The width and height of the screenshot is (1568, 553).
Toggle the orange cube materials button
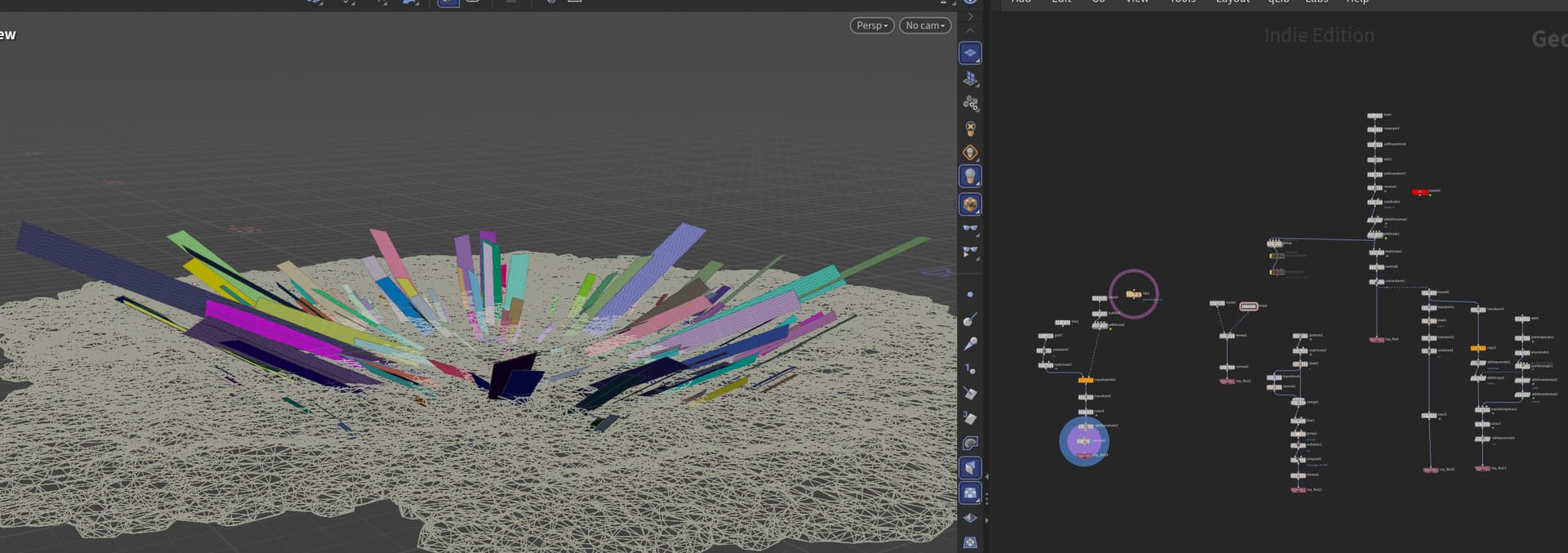pyautogui.click(x=970, y=204)
